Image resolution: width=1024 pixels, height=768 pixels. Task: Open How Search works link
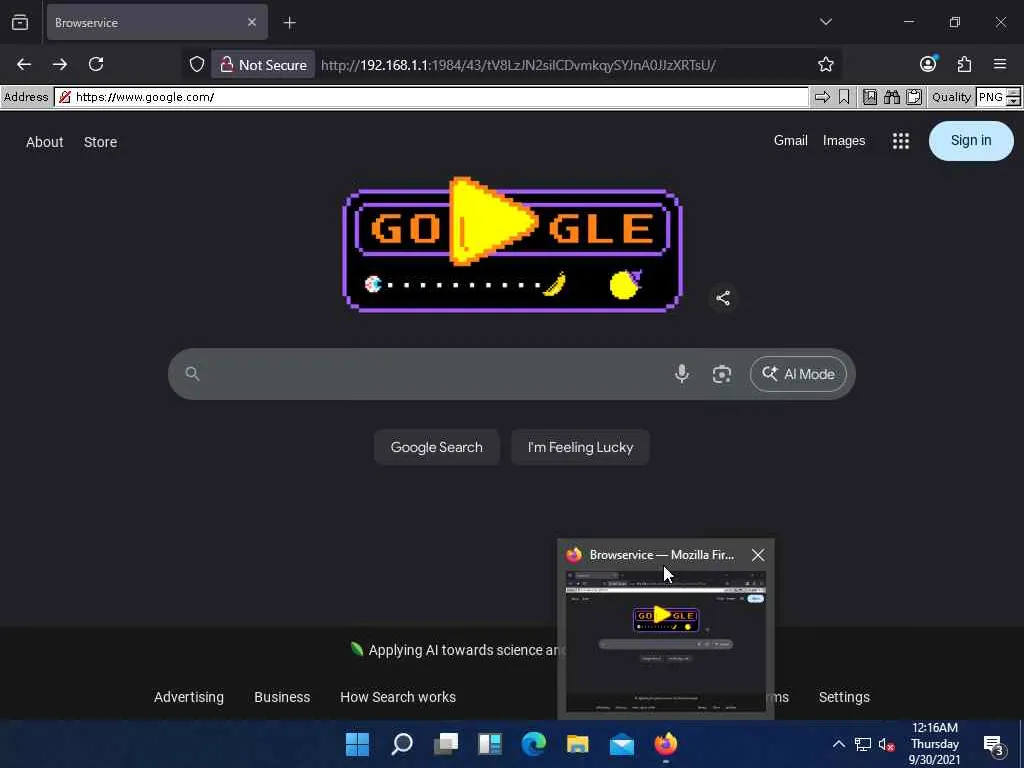click(398, 697)
